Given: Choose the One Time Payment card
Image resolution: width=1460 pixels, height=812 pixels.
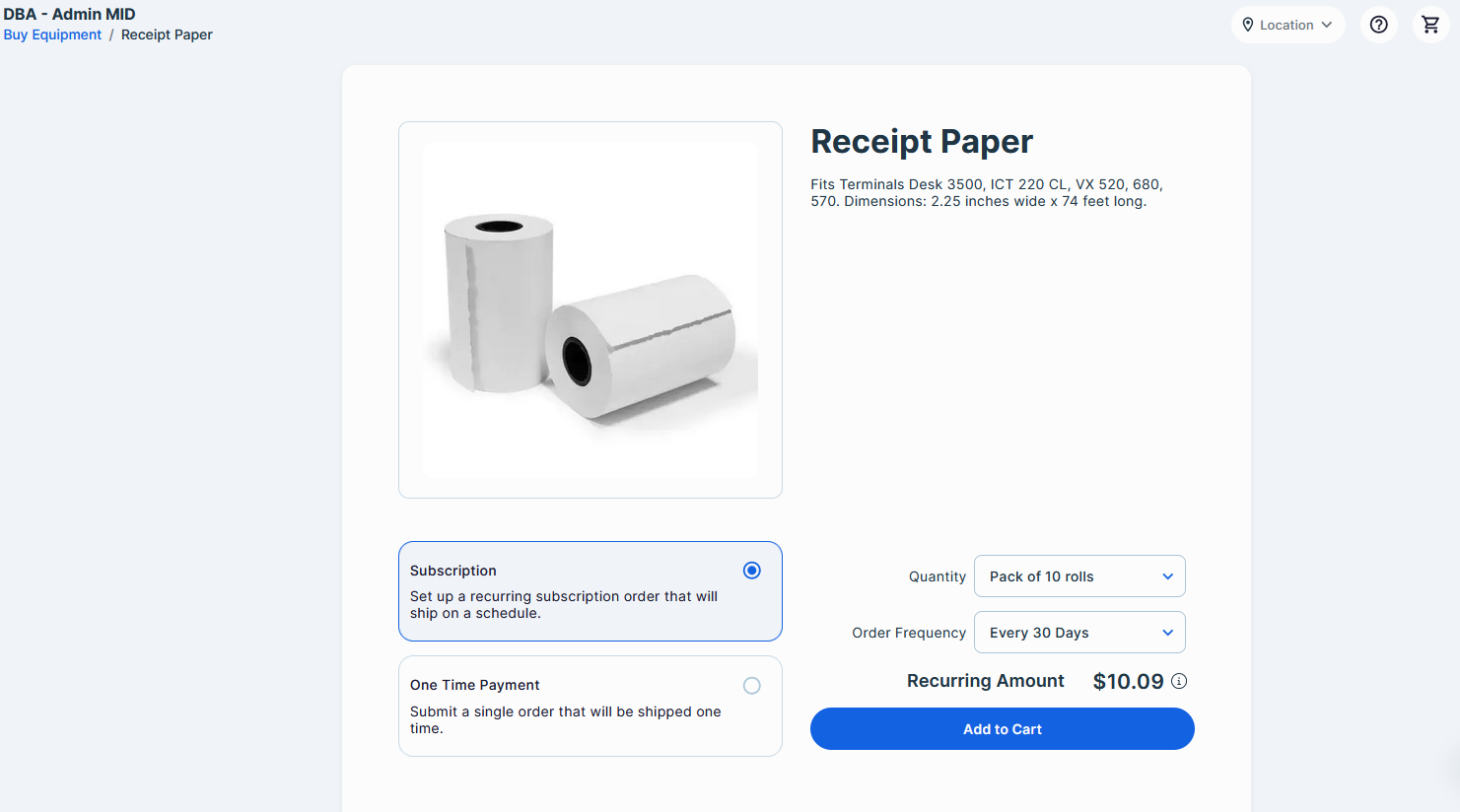Looking at the screenshot, I should click(x=591, y=707).
